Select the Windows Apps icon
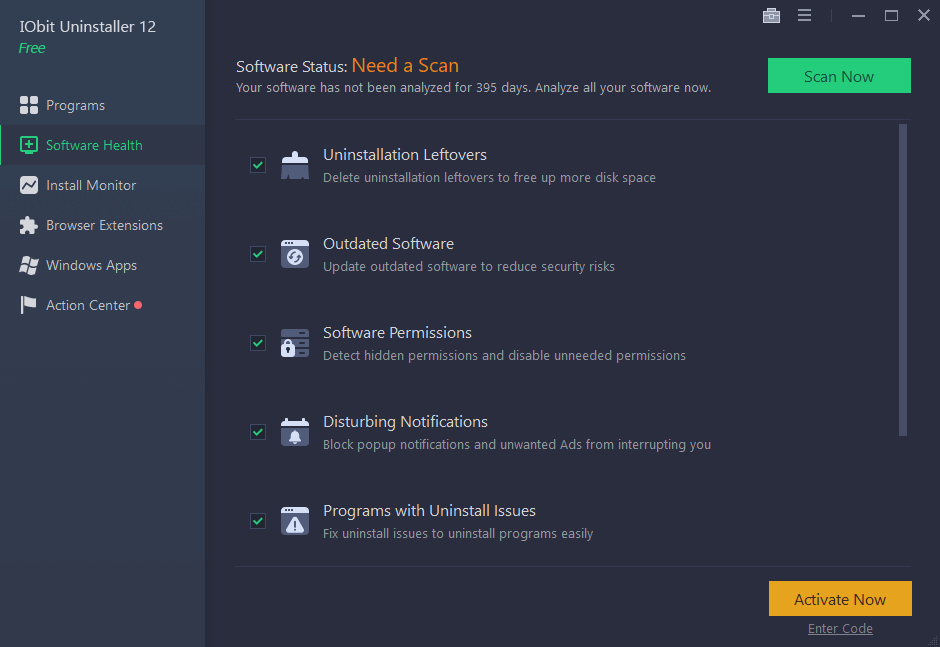940x647 pixels. (28, 265)
